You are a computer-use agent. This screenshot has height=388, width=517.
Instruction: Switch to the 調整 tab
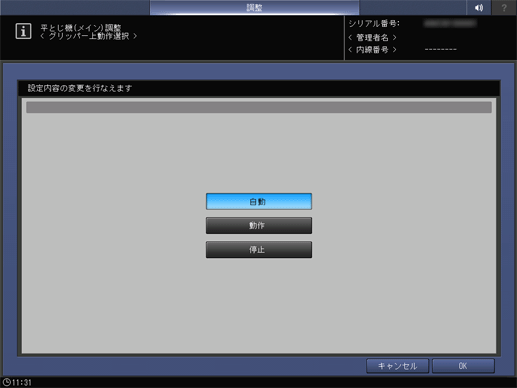coord(254,7)
